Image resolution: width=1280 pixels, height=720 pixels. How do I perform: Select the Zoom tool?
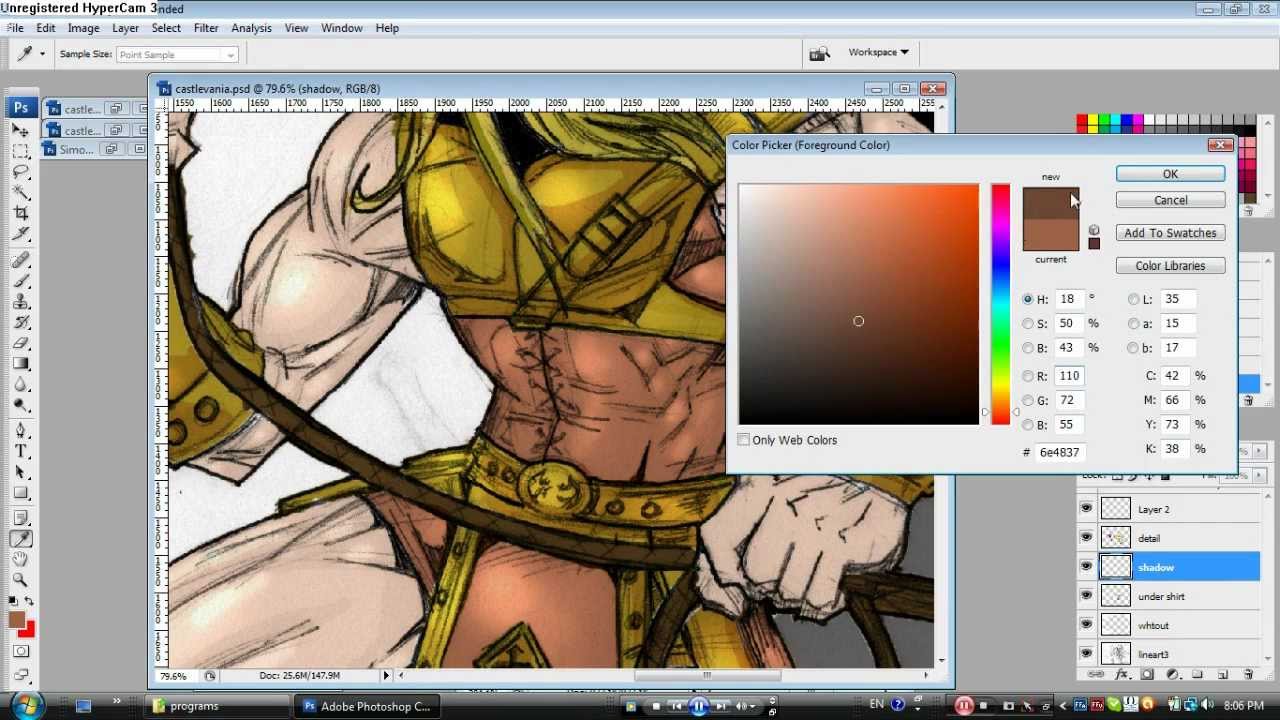[x=21, y=580]
